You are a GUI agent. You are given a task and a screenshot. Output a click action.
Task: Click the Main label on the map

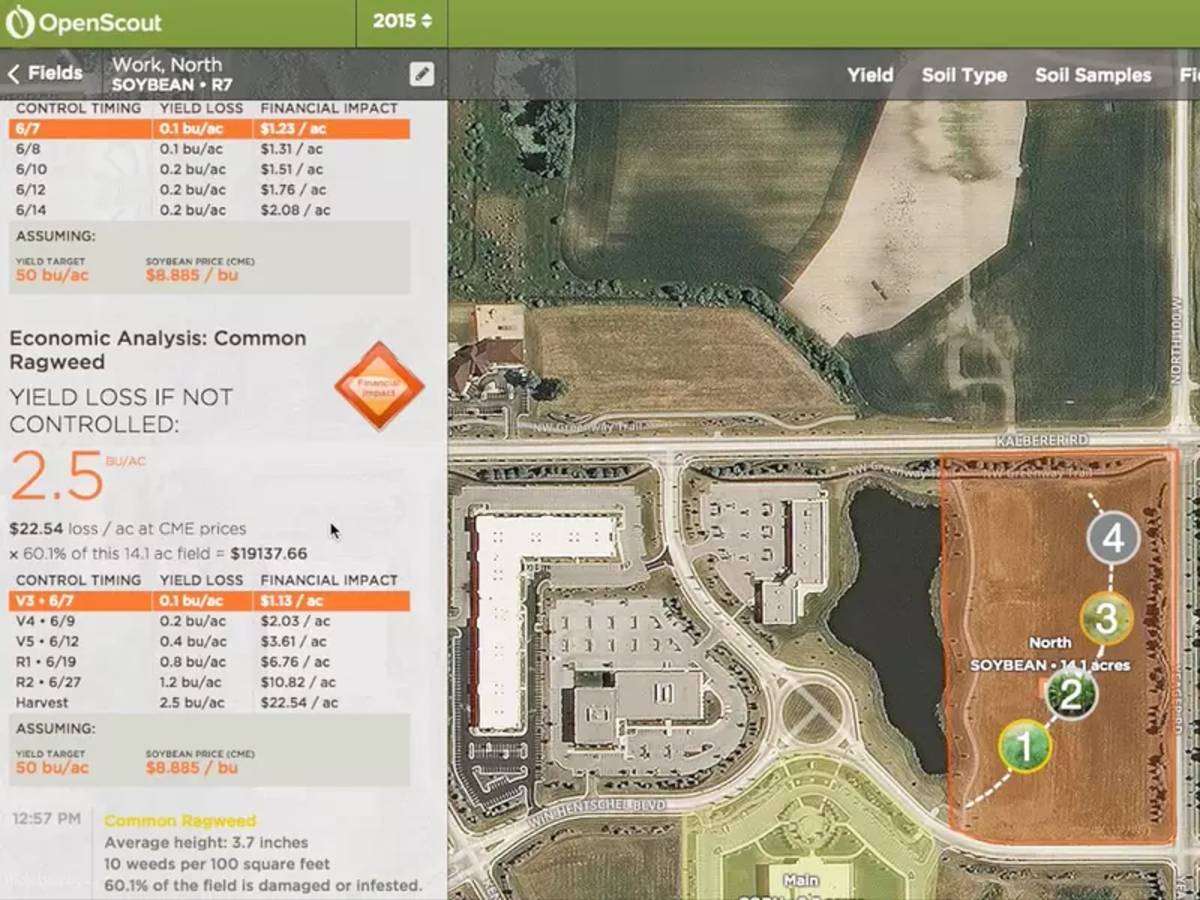[x=801, y=881]
